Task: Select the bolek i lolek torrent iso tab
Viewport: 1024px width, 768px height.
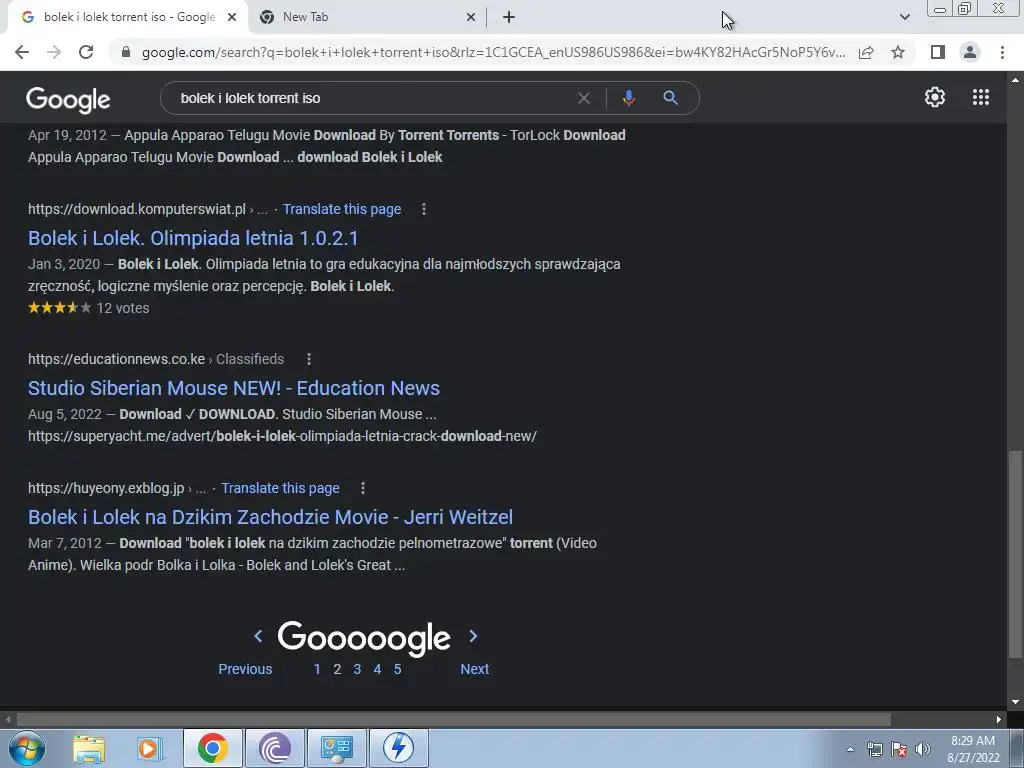Action: coord(128,18)
